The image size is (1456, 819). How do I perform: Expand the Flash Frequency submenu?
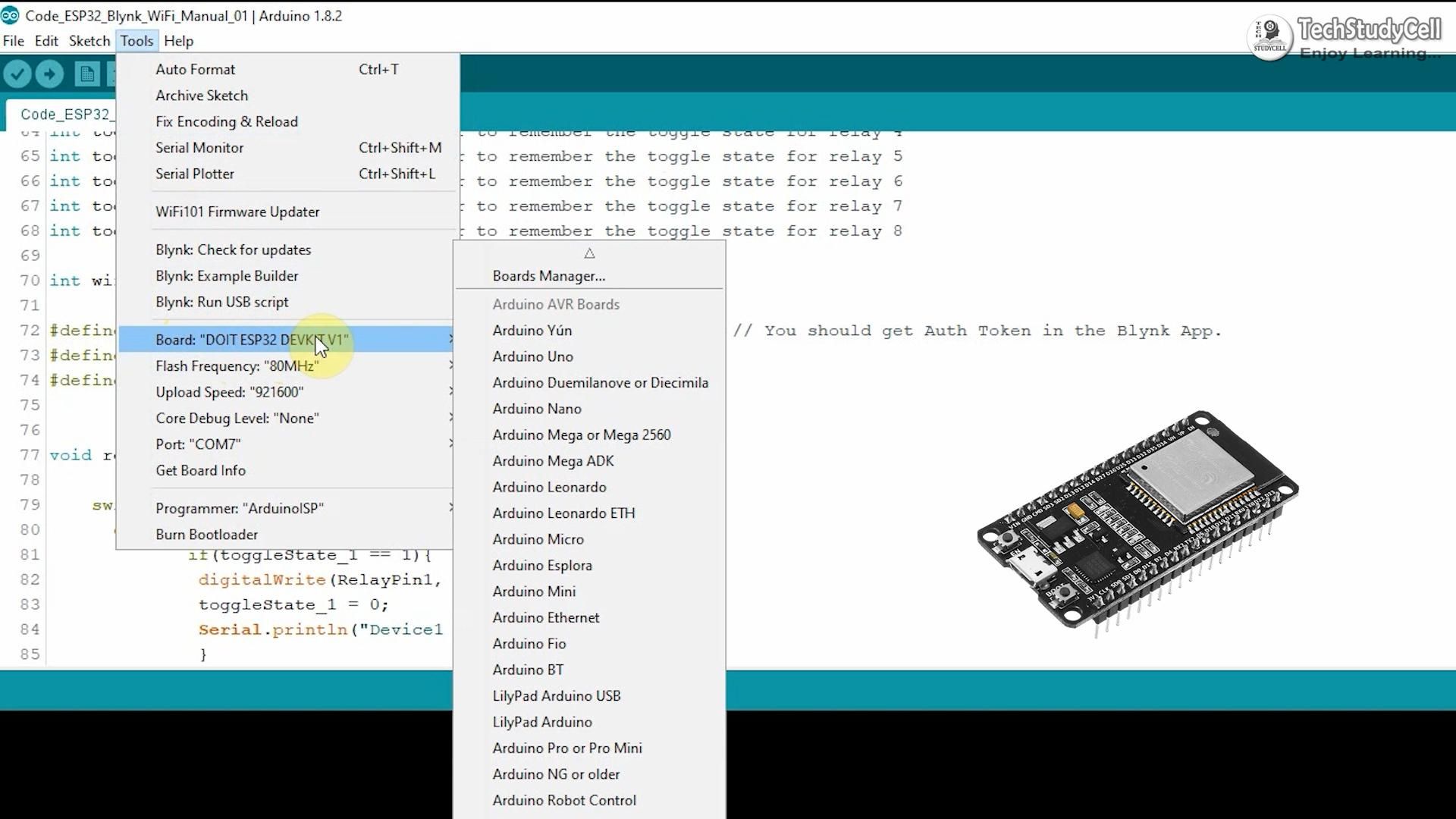236,366
